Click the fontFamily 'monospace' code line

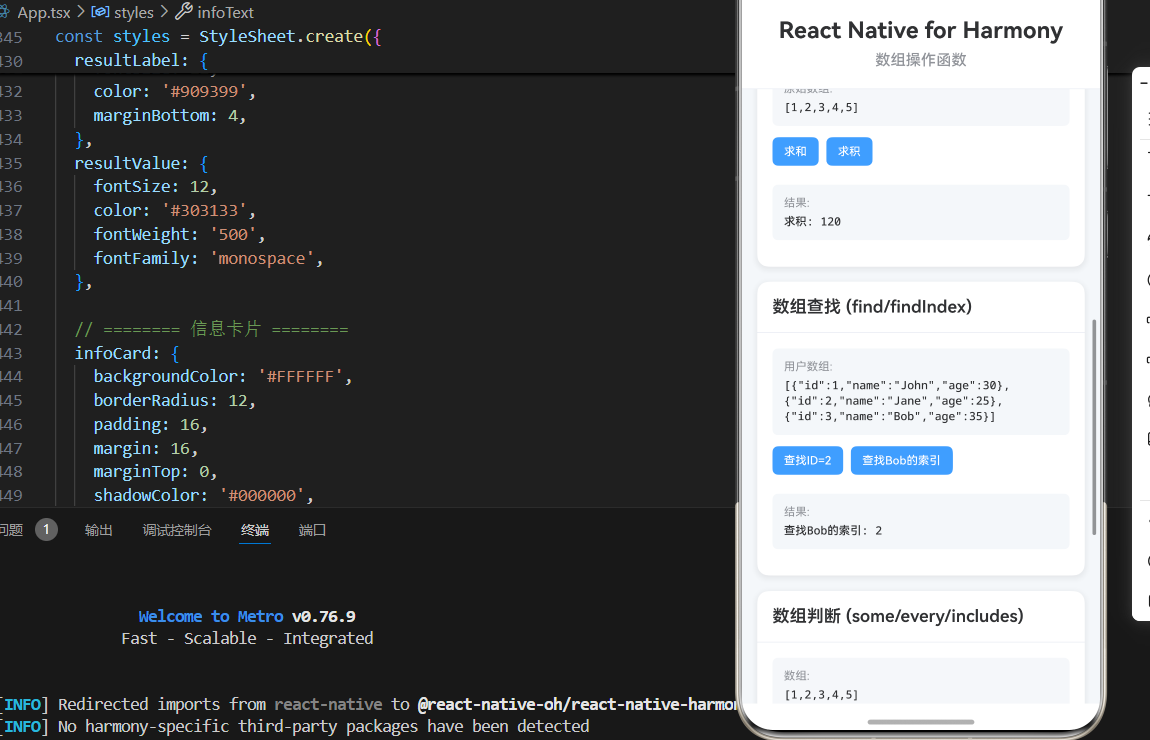pyautogui.click(x=208, y=258)
